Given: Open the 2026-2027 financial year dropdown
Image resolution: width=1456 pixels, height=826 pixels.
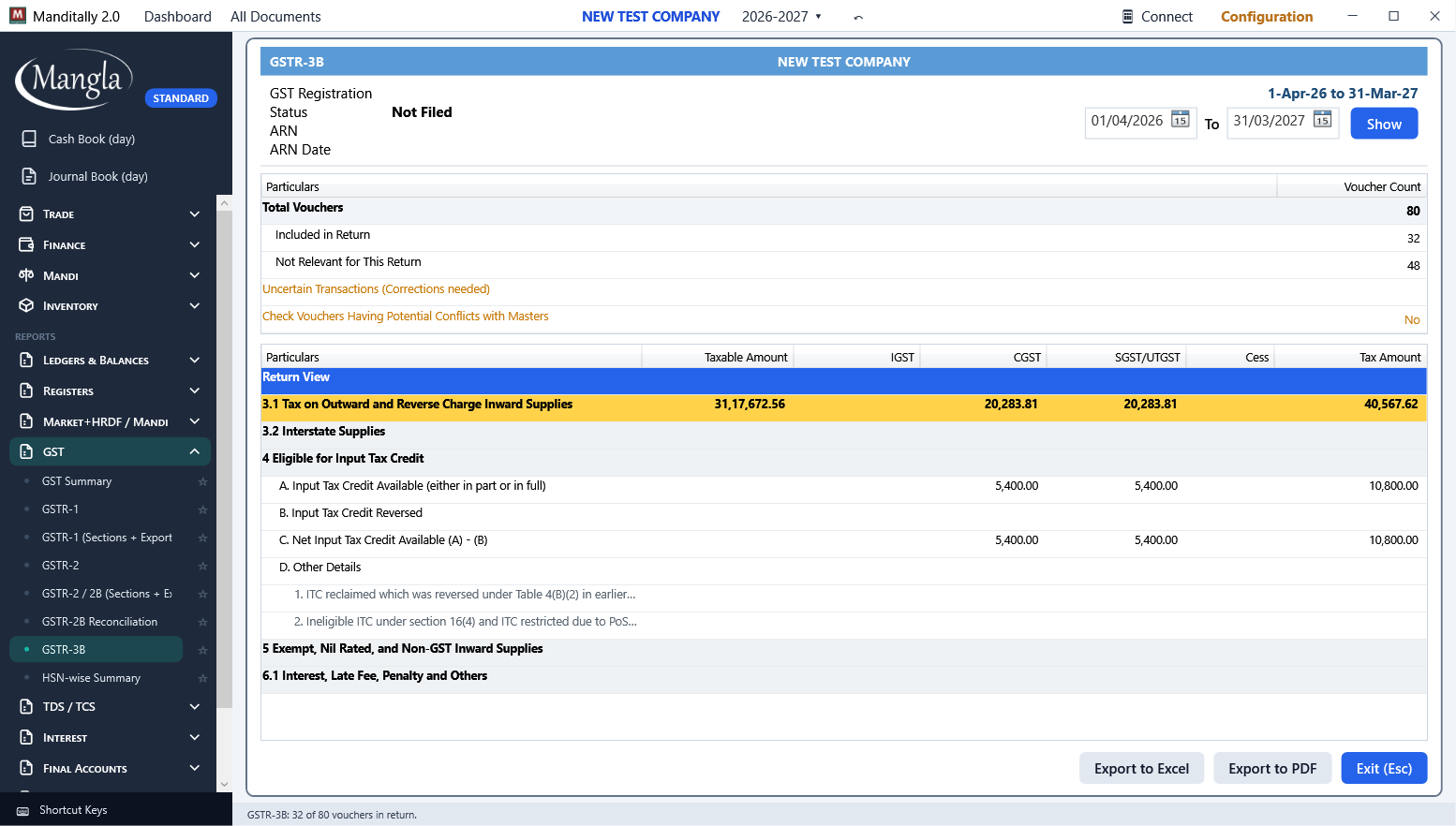Looking at the screenshot, I should click(x=781, y=17).
